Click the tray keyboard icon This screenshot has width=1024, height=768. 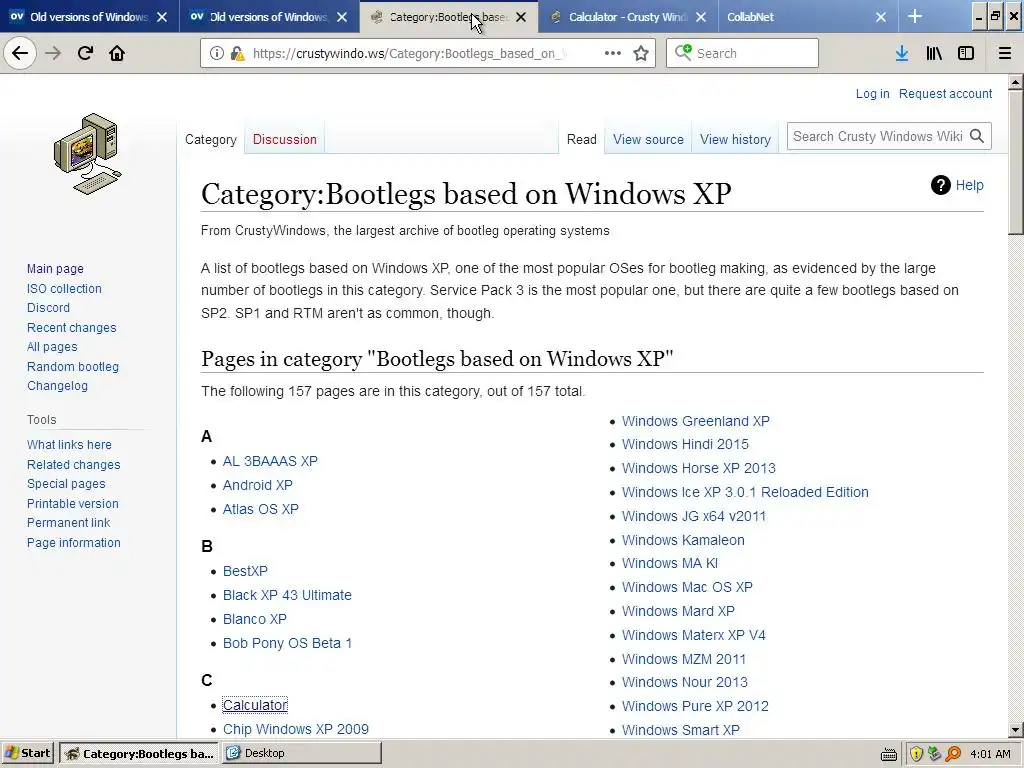coord(889,755)
